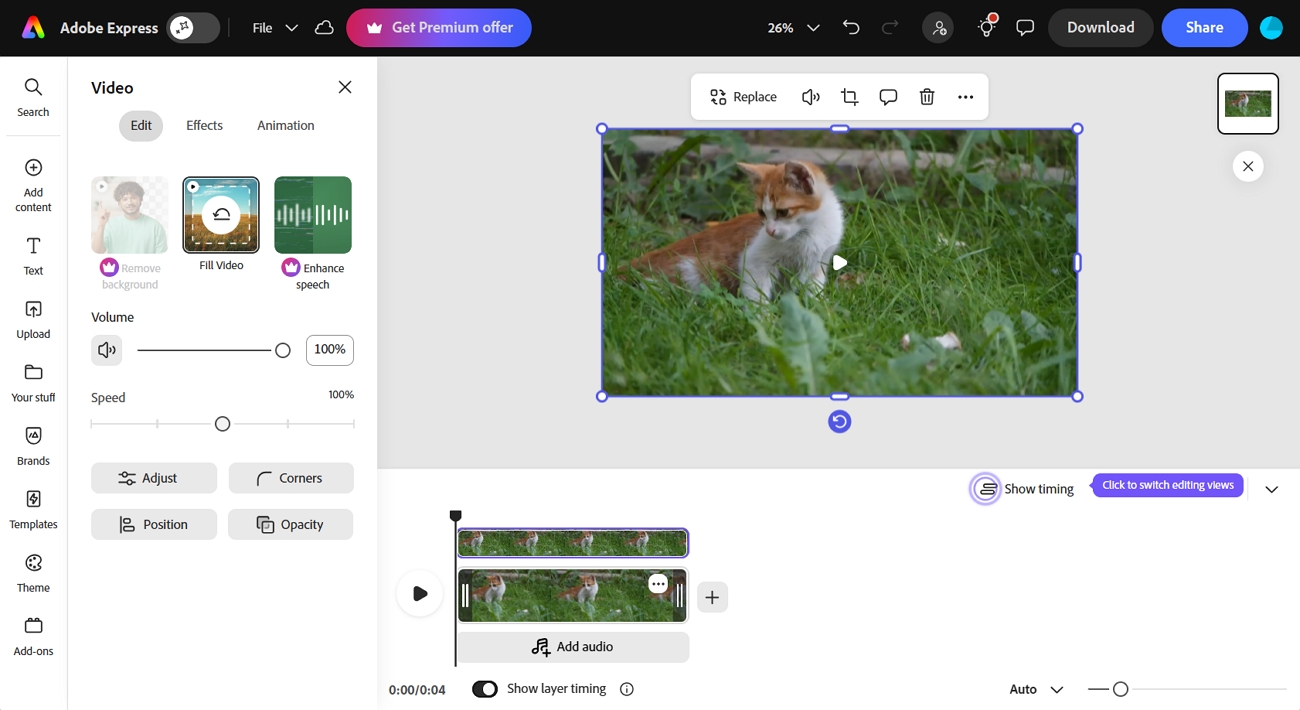Screen dimensions: 1300x710
Task: Open the 26% zoom level dropdown
Action: pos(793,28)
